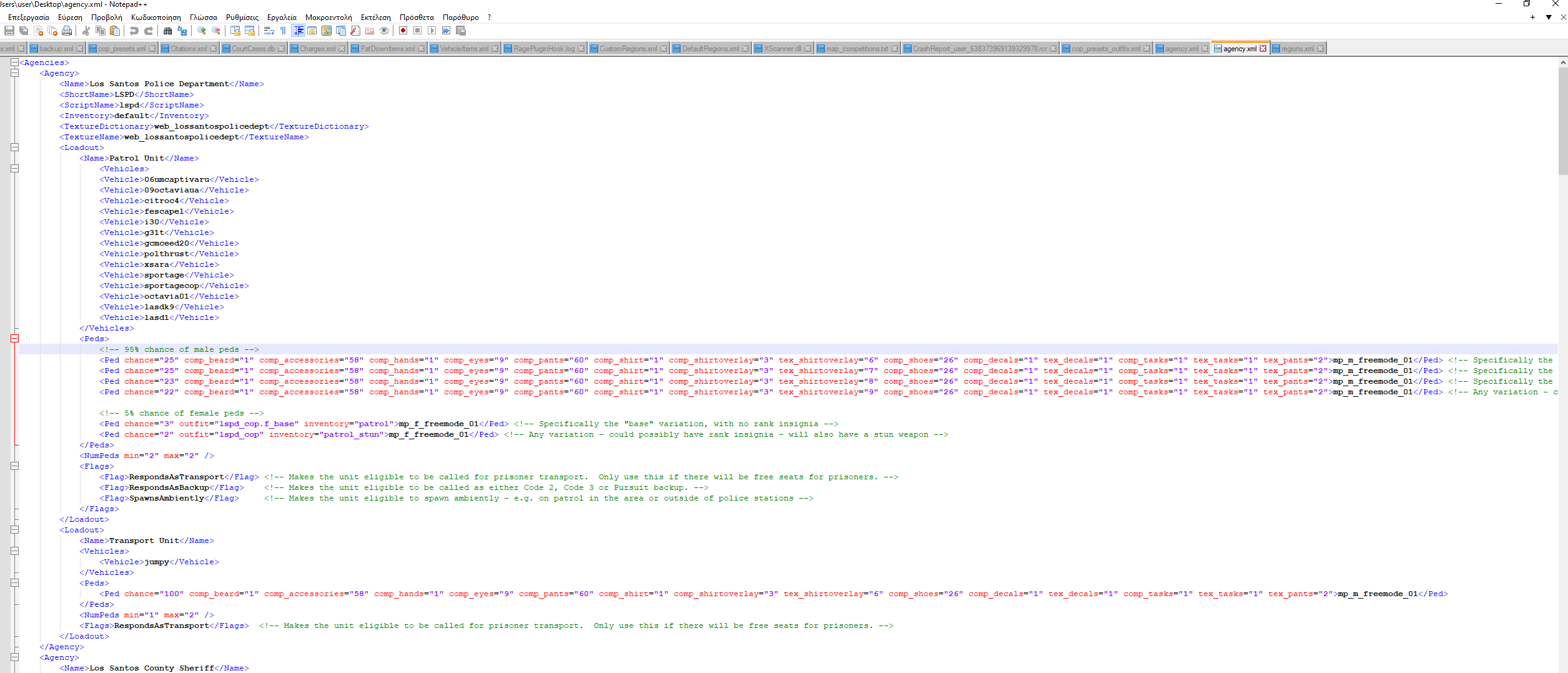Image resolution: width=1568 pixels, height=673 pixels.
Task: Stop macro recording
Action: [x=417, y=31]
